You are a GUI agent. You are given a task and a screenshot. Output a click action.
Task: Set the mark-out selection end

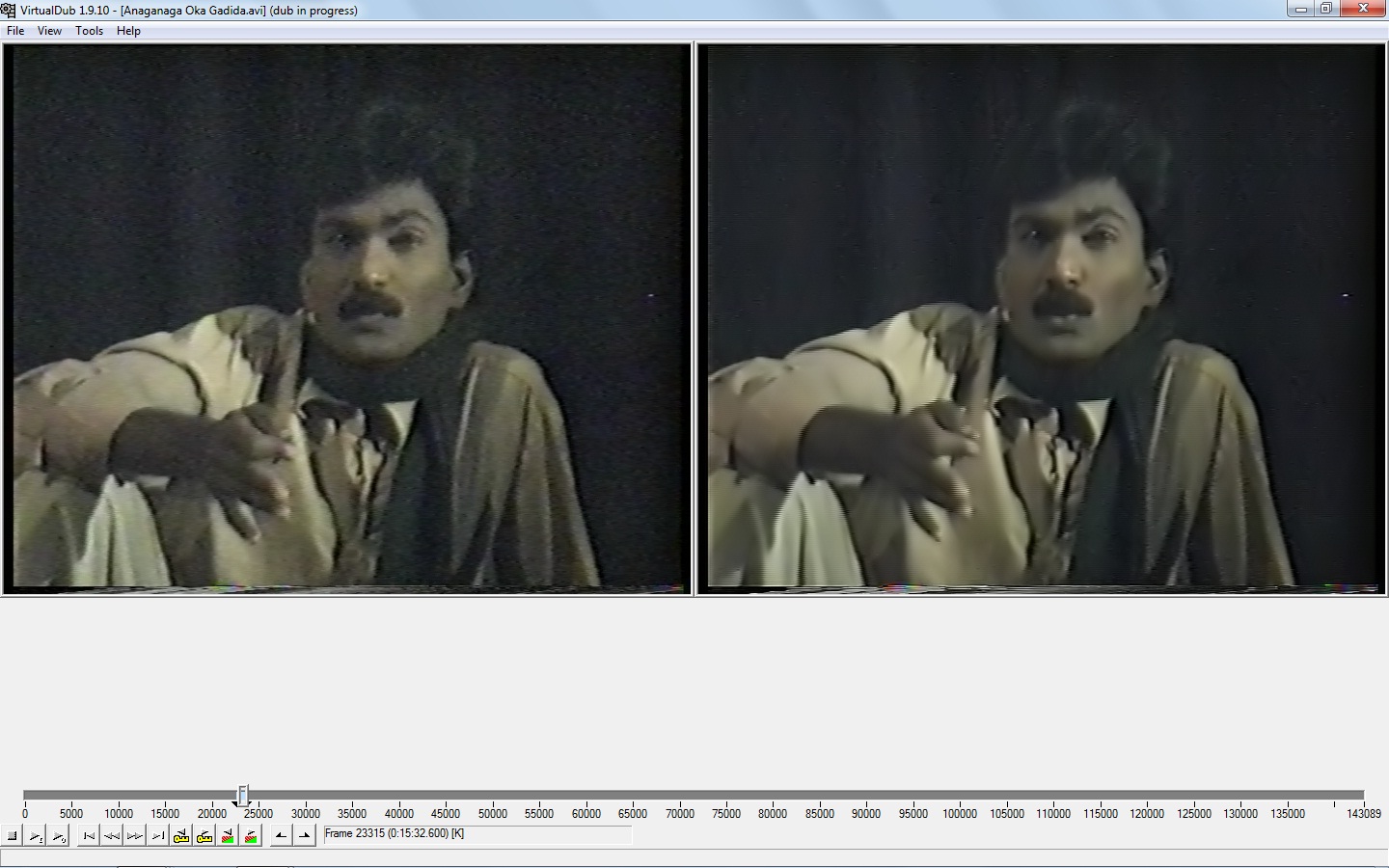304,836
